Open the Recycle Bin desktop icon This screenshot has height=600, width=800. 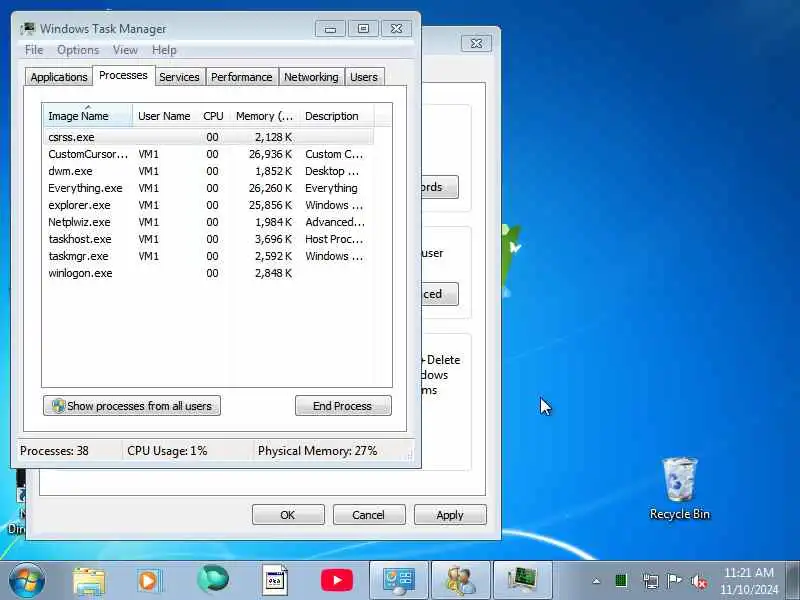[x=680, y=488]
